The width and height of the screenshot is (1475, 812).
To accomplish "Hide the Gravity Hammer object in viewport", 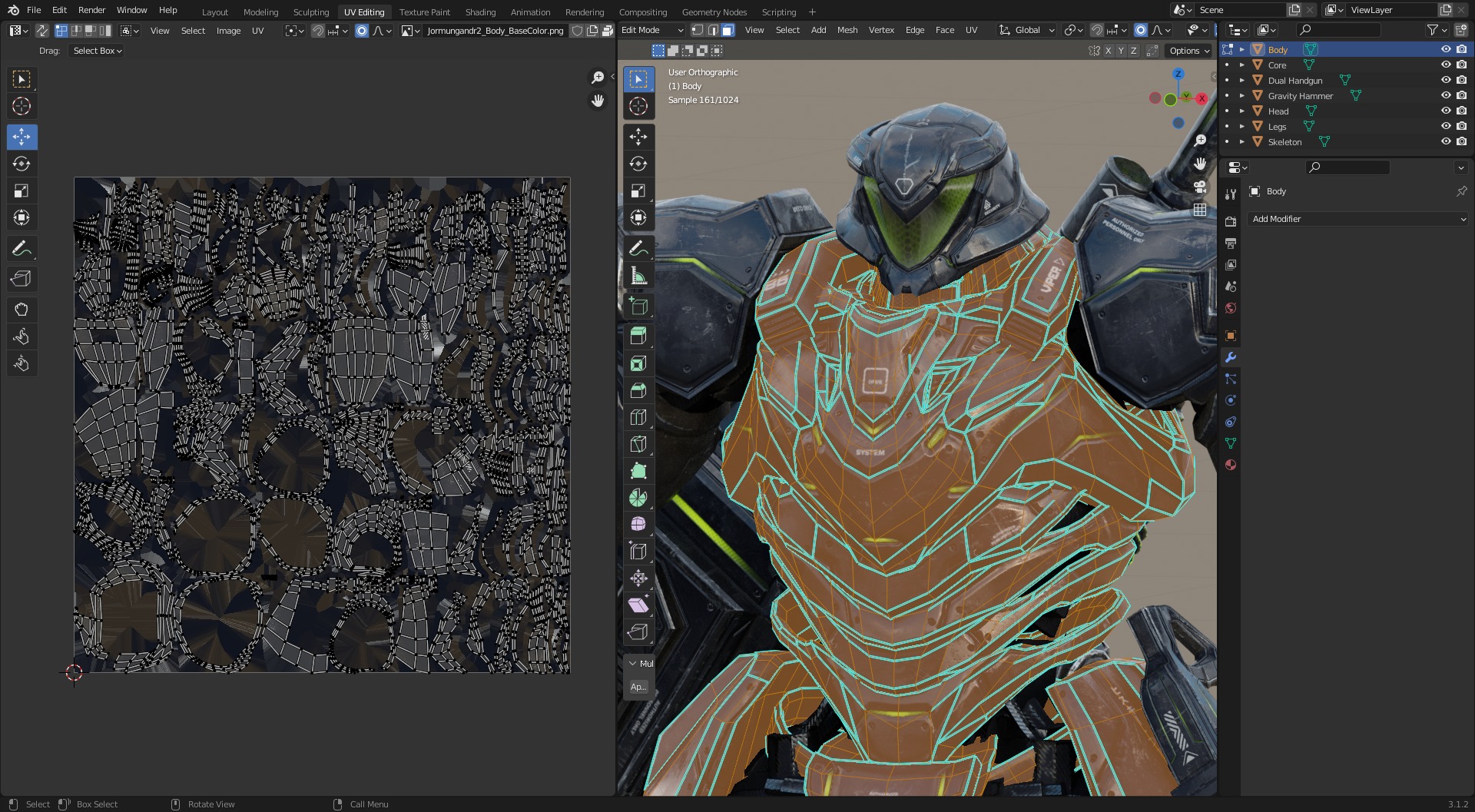I will point(1446,95).
